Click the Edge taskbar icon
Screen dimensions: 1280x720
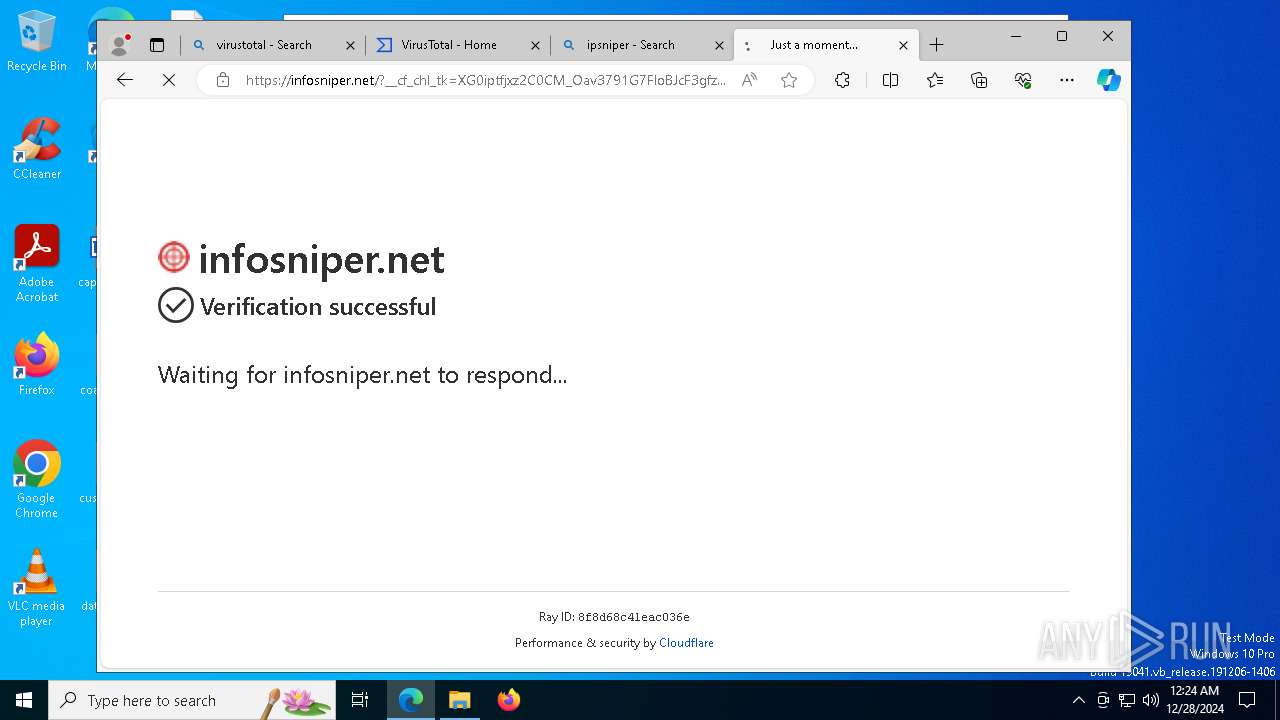(411, 700)
